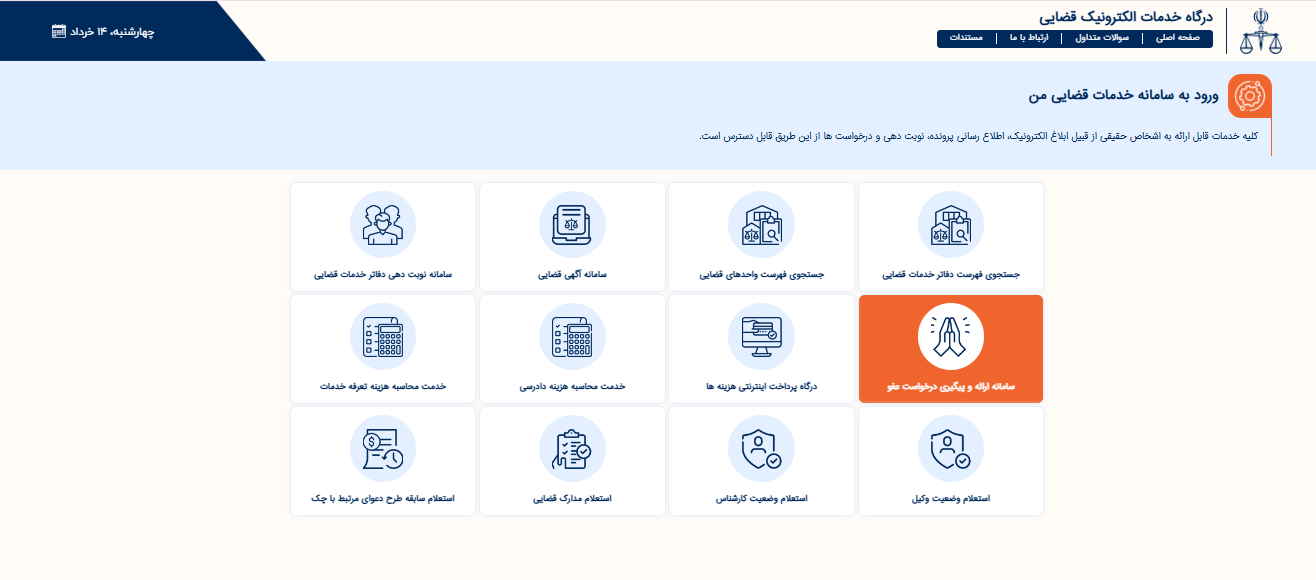Viewport: 1316px width, 580px height.
Task: Click the judicial units search icon (جستجوی فهرست واحدهای قضایی)
Action: [x=761, y=225]
